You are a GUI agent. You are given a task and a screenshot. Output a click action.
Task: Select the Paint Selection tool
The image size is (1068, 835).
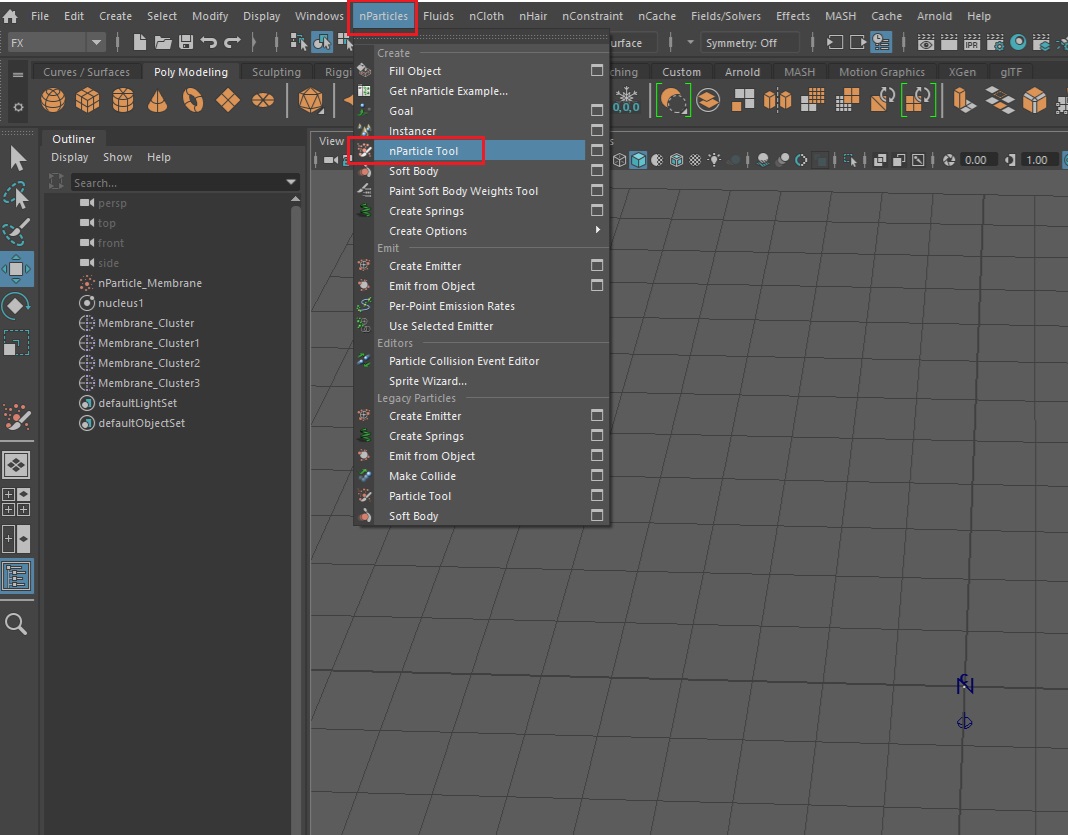(x=17, y=232)
